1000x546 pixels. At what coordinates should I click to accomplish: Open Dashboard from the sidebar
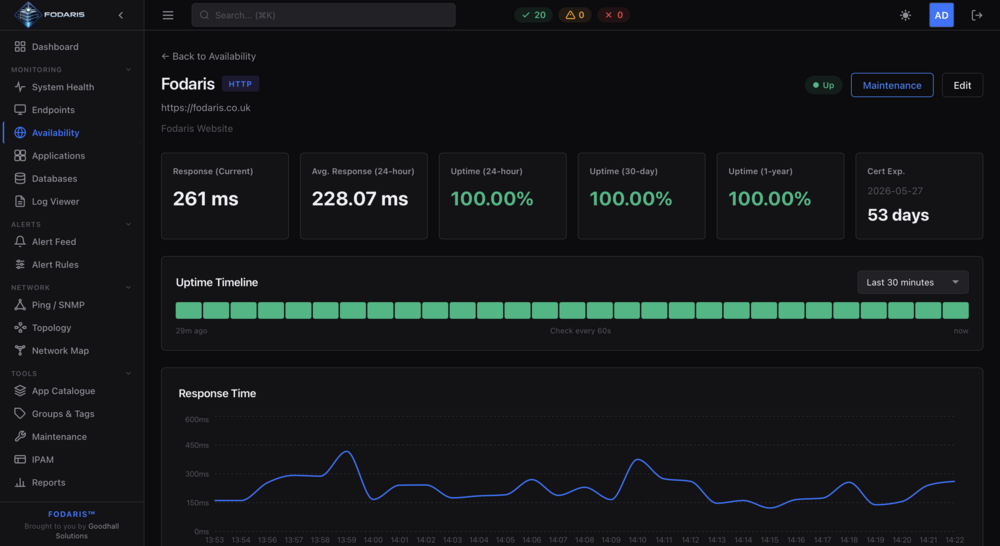click(x=71, y=47)
